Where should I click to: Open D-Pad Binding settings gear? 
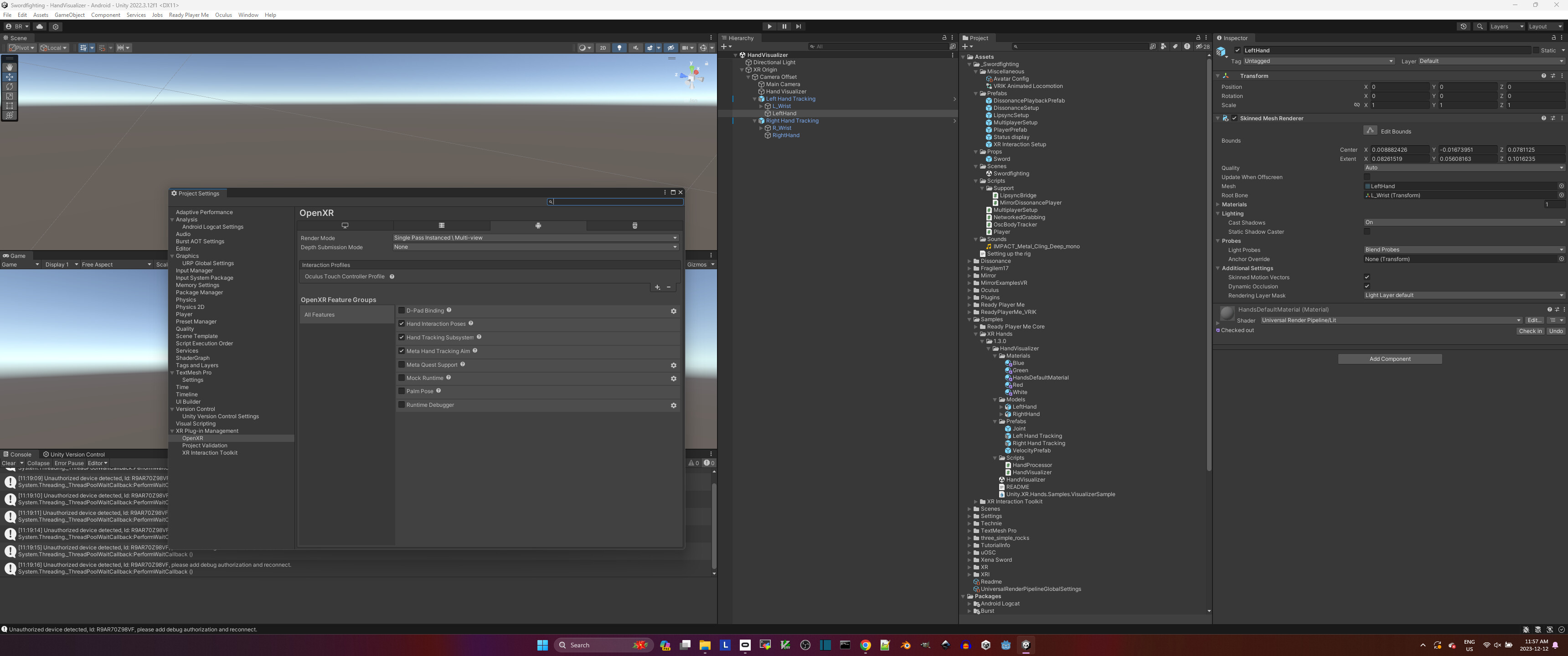coord(673,312)
